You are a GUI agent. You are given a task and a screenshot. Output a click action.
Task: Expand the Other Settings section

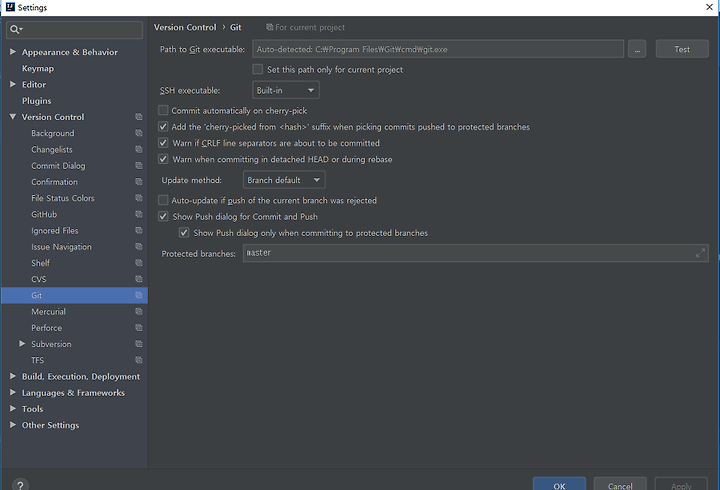coord(13,425)
